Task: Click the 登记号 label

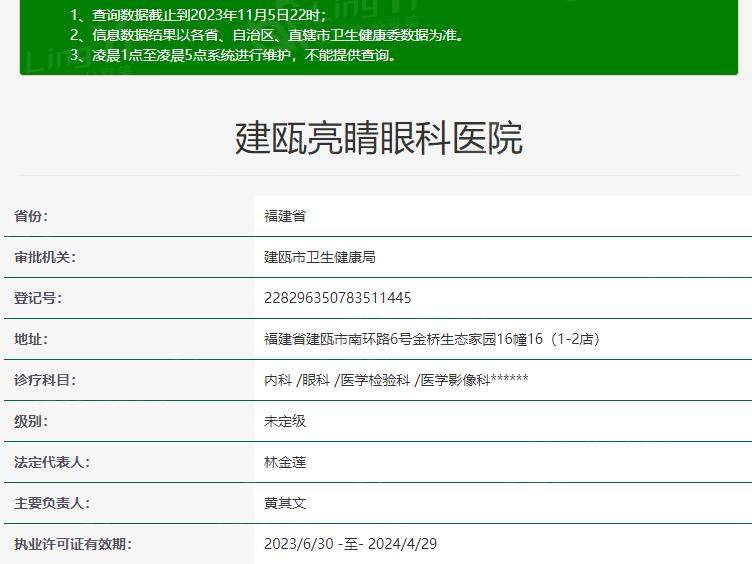Action: [x=38, y=298]
